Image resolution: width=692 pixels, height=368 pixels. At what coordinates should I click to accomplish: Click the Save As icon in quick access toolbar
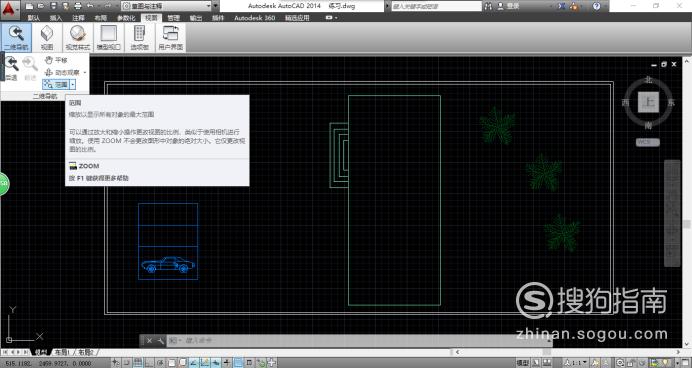65,6
